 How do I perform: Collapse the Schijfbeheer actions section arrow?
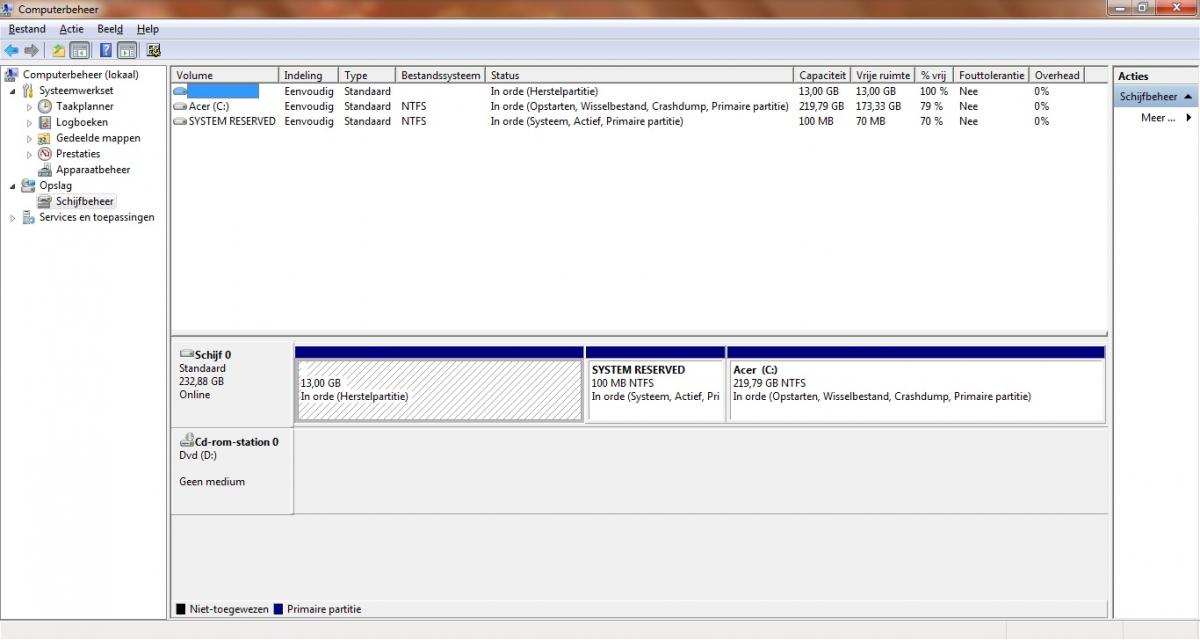tap(1187, 97)
